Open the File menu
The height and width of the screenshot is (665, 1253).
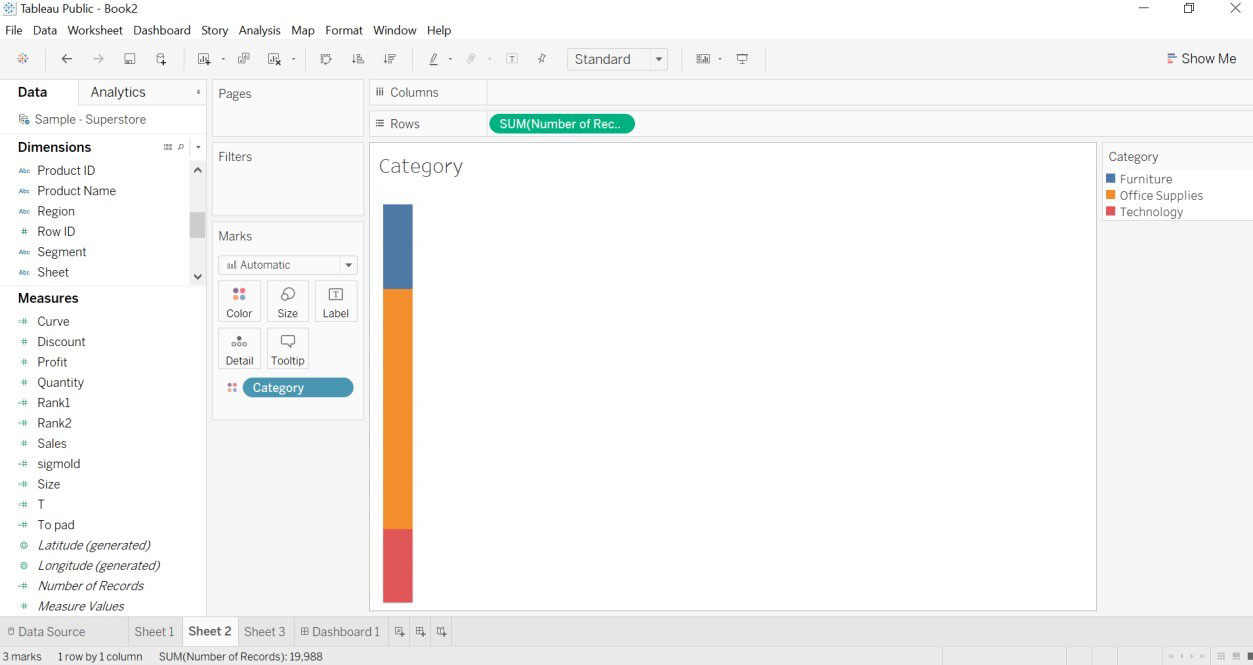click(14, 30)
